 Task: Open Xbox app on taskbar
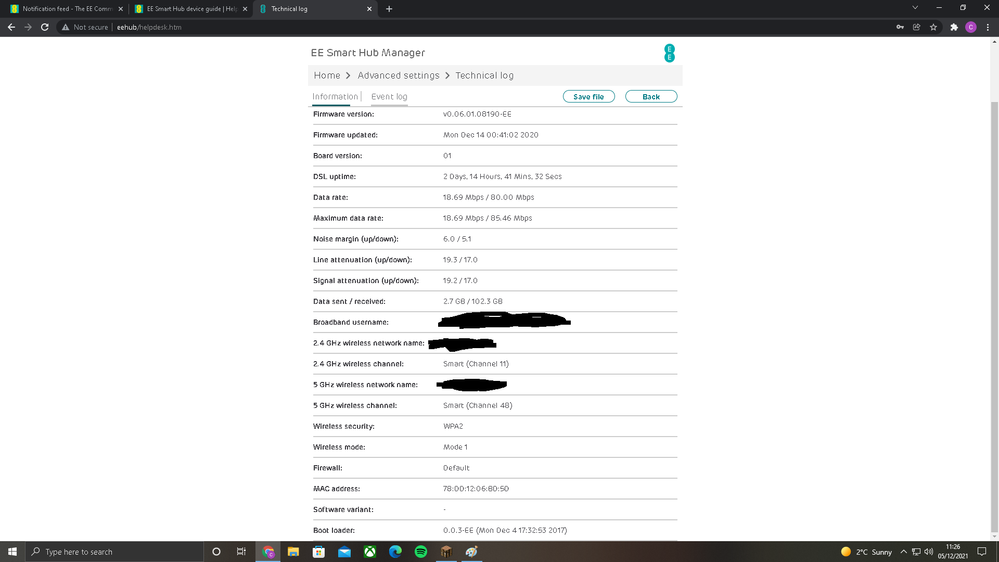point(370,552)
